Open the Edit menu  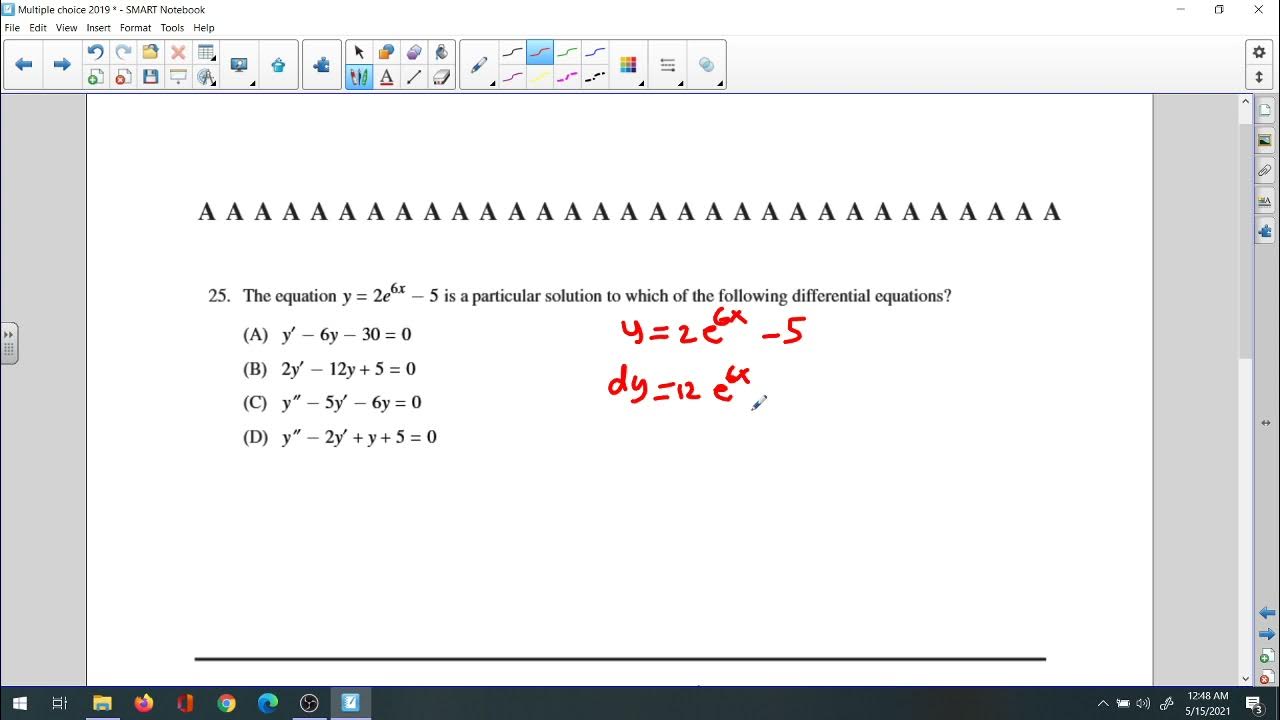tap(38, 28)
